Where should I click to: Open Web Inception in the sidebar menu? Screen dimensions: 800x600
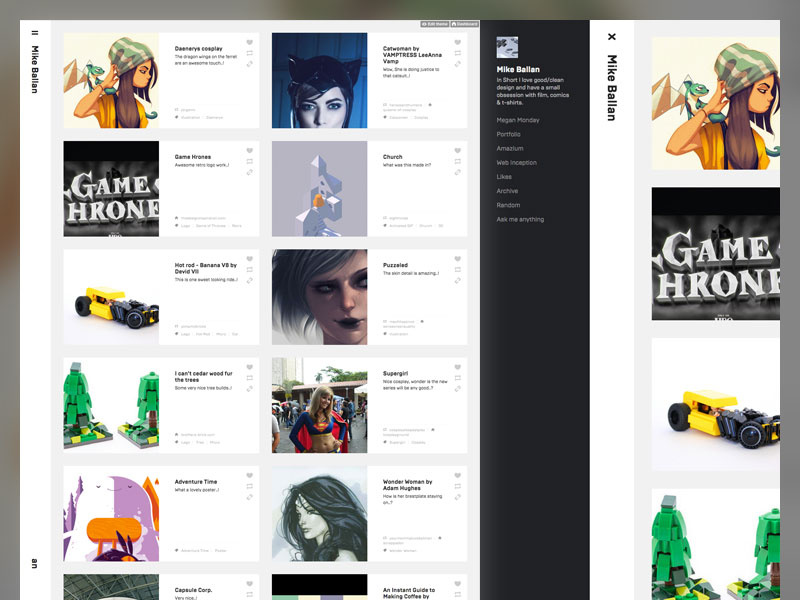point(516,163)
